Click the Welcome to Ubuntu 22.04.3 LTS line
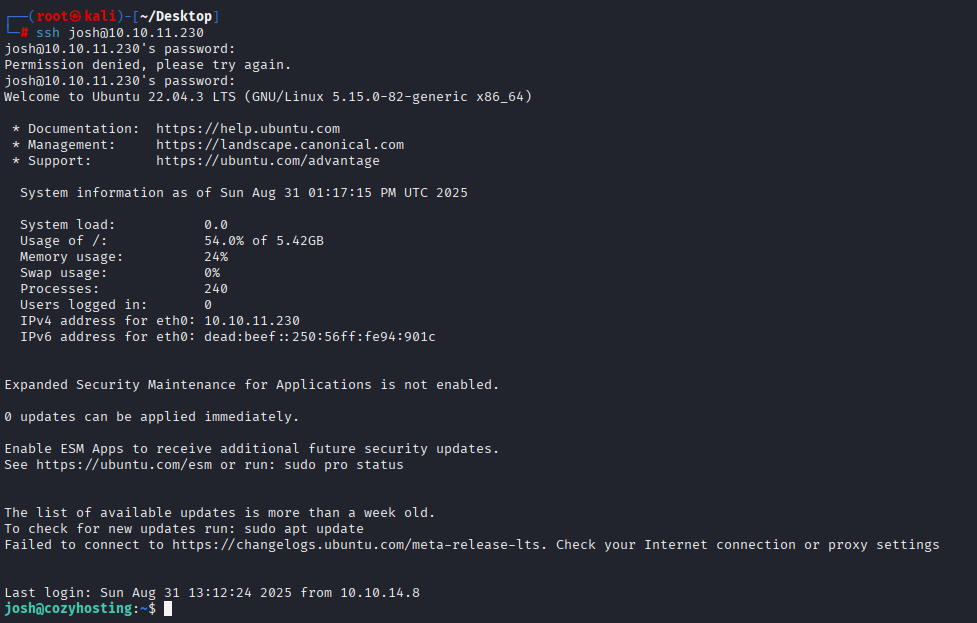 (x=268, y=97)
